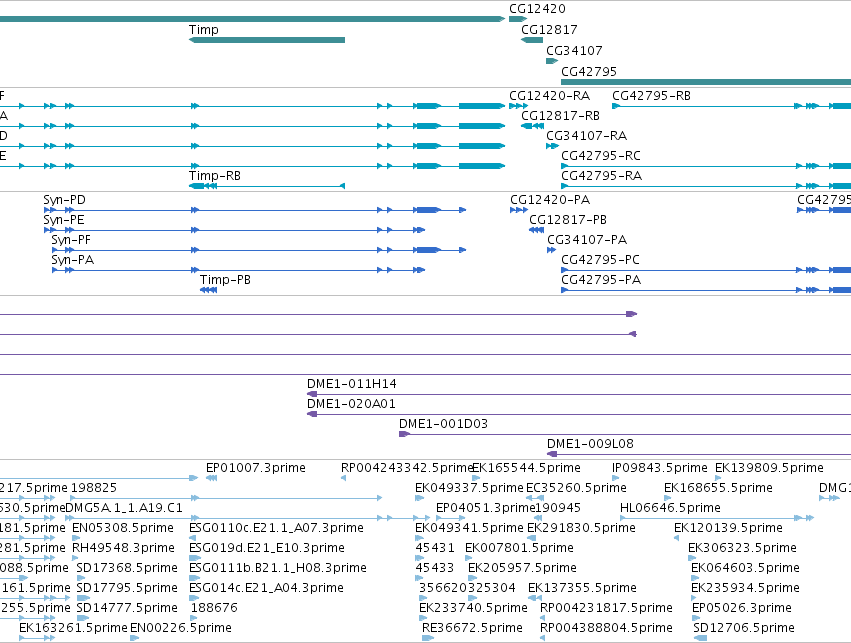
Task: Select EST EK139809.5prime
Action: (718, 478)
